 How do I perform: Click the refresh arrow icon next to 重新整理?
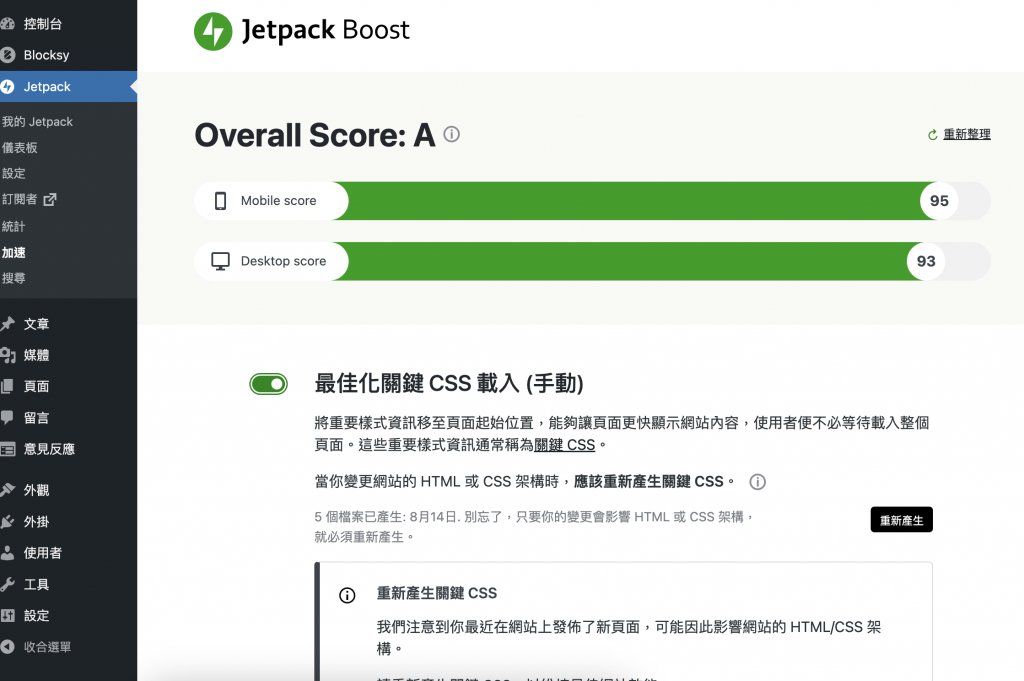[x=933, y=135]
